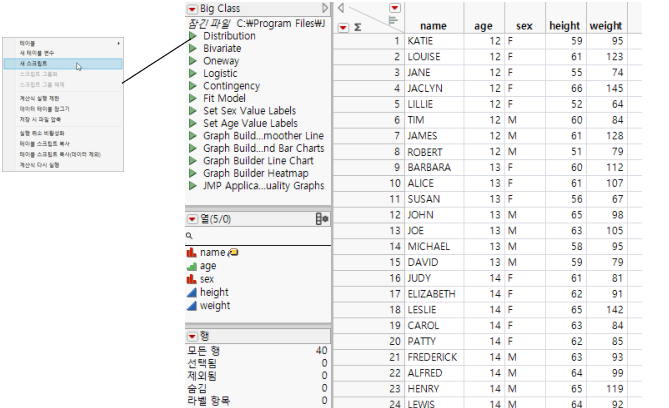Run the JMP Applica...uality Graphs green triangle

tap(193, 186)
